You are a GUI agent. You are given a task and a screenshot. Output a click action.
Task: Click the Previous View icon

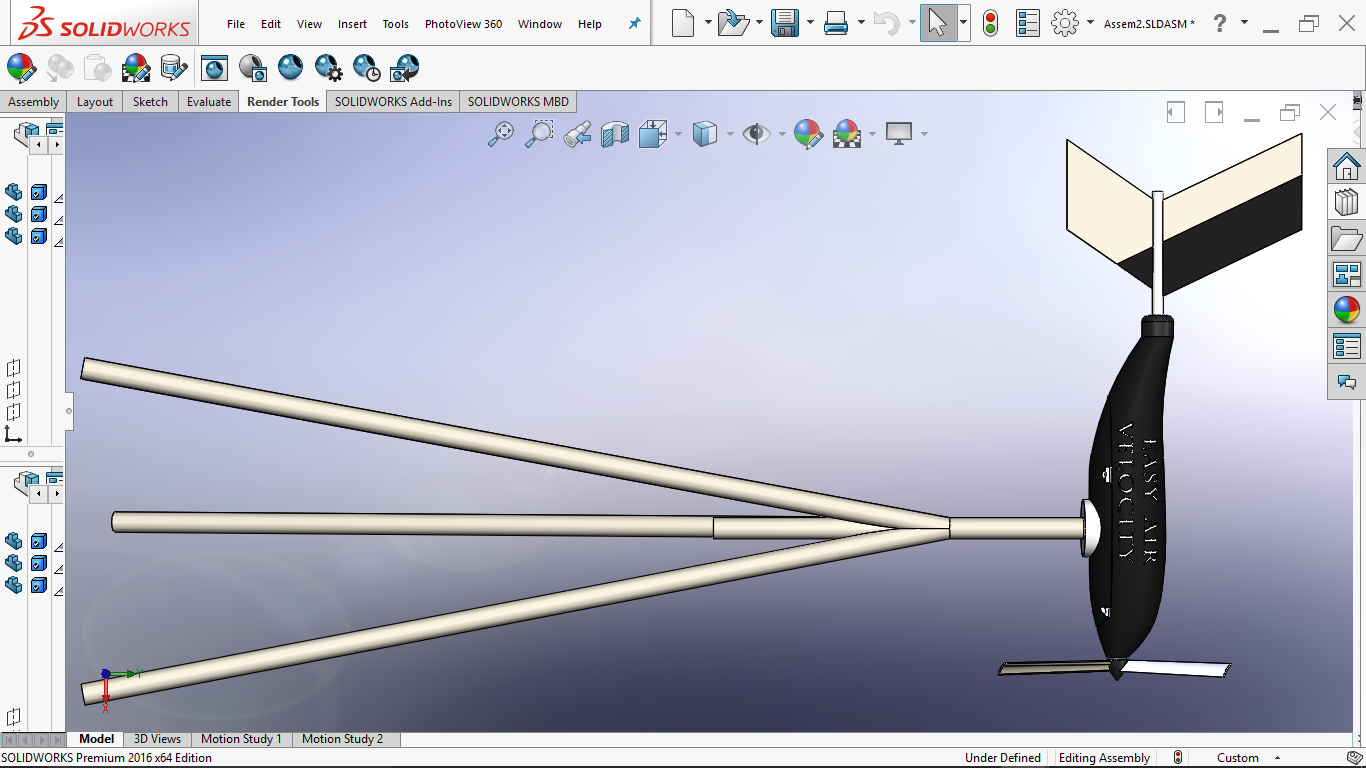pos(577,133)
